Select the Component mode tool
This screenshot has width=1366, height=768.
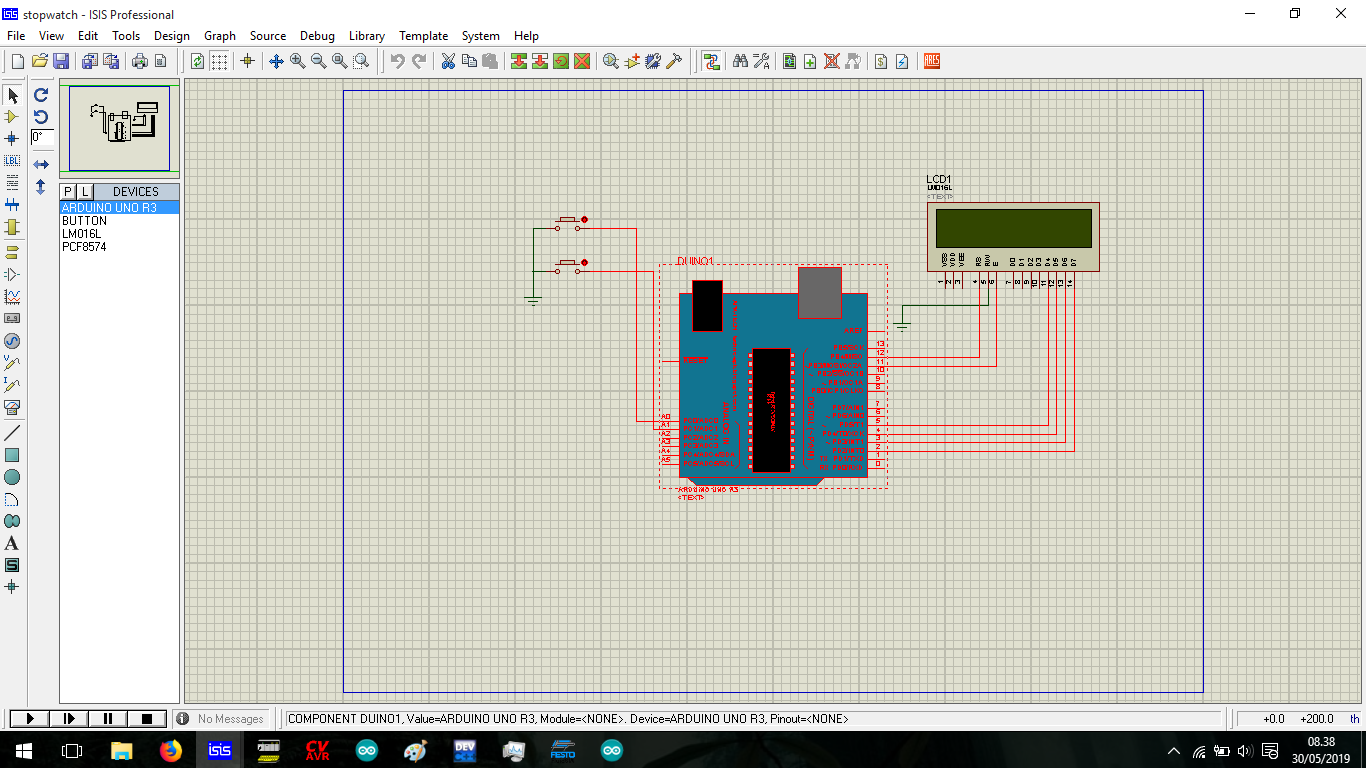(x=12, y=117)
